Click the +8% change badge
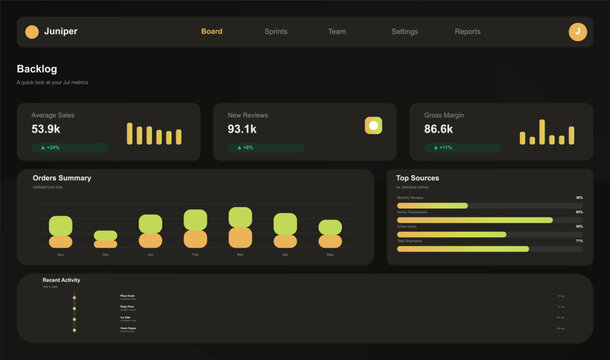The height and width of the screenshot is (360, 610). (x=266, y=148)
